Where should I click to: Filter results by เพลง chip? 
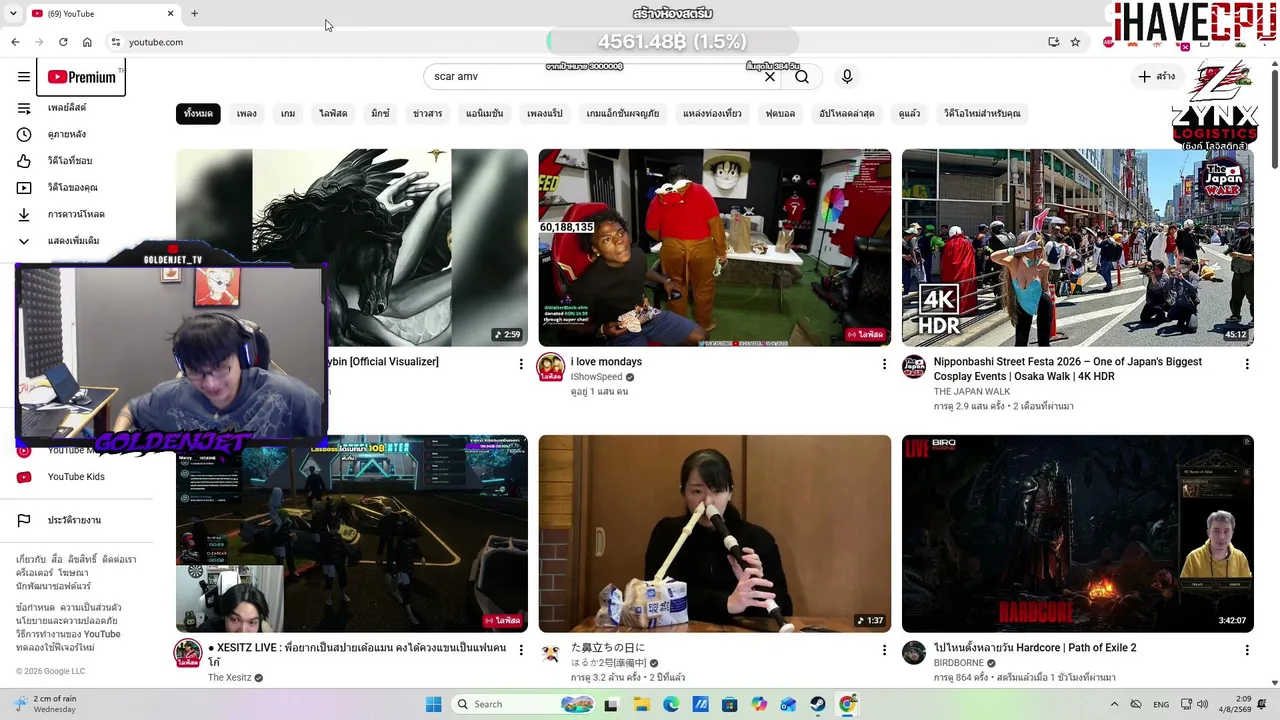click(x=247, y=113)
